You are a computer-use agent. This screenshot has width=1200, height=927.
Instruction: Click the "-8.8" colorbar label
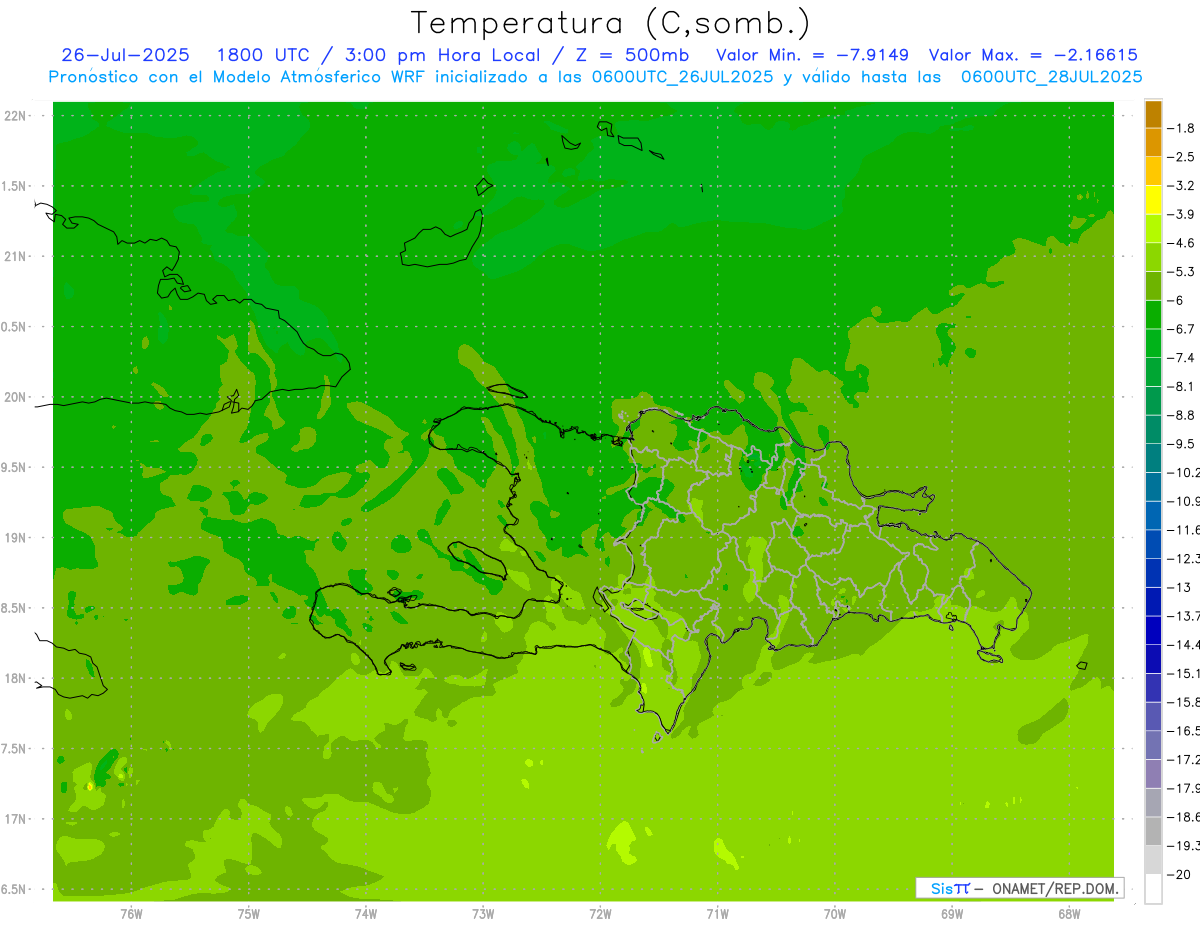click(x=1181, y=415)
